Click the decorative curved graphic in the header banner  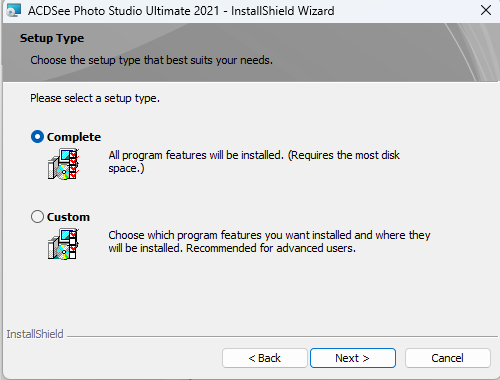click(472, 52)
